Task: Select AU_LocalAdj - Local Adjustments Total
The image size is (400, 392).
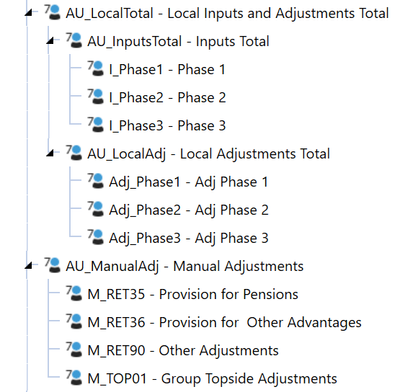Action: coord(209,154)
